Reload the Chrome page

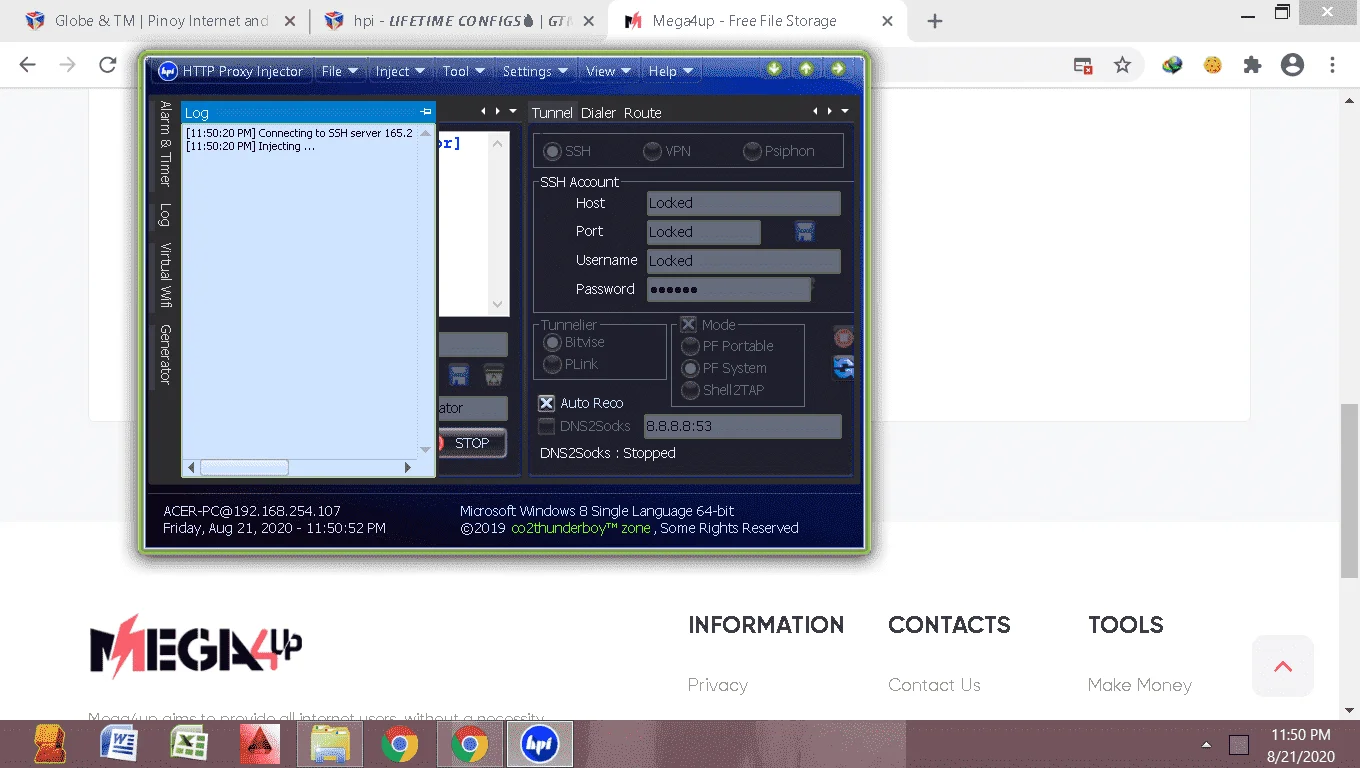(x=107, y=65)
